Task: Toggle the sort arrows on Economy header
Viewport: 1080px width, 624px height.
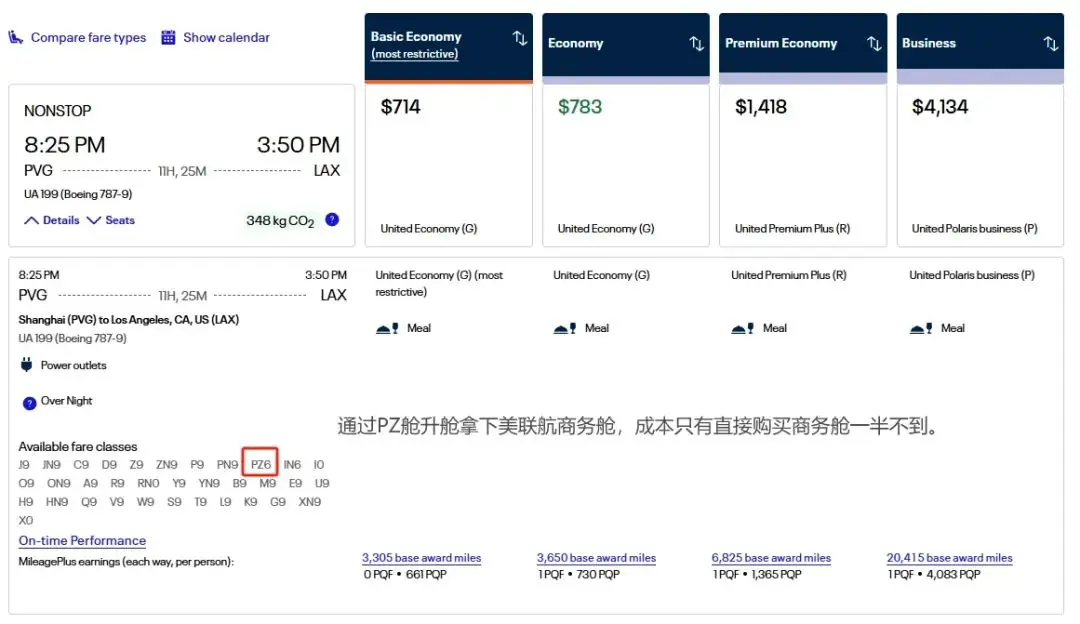Action: click(697, 44)
